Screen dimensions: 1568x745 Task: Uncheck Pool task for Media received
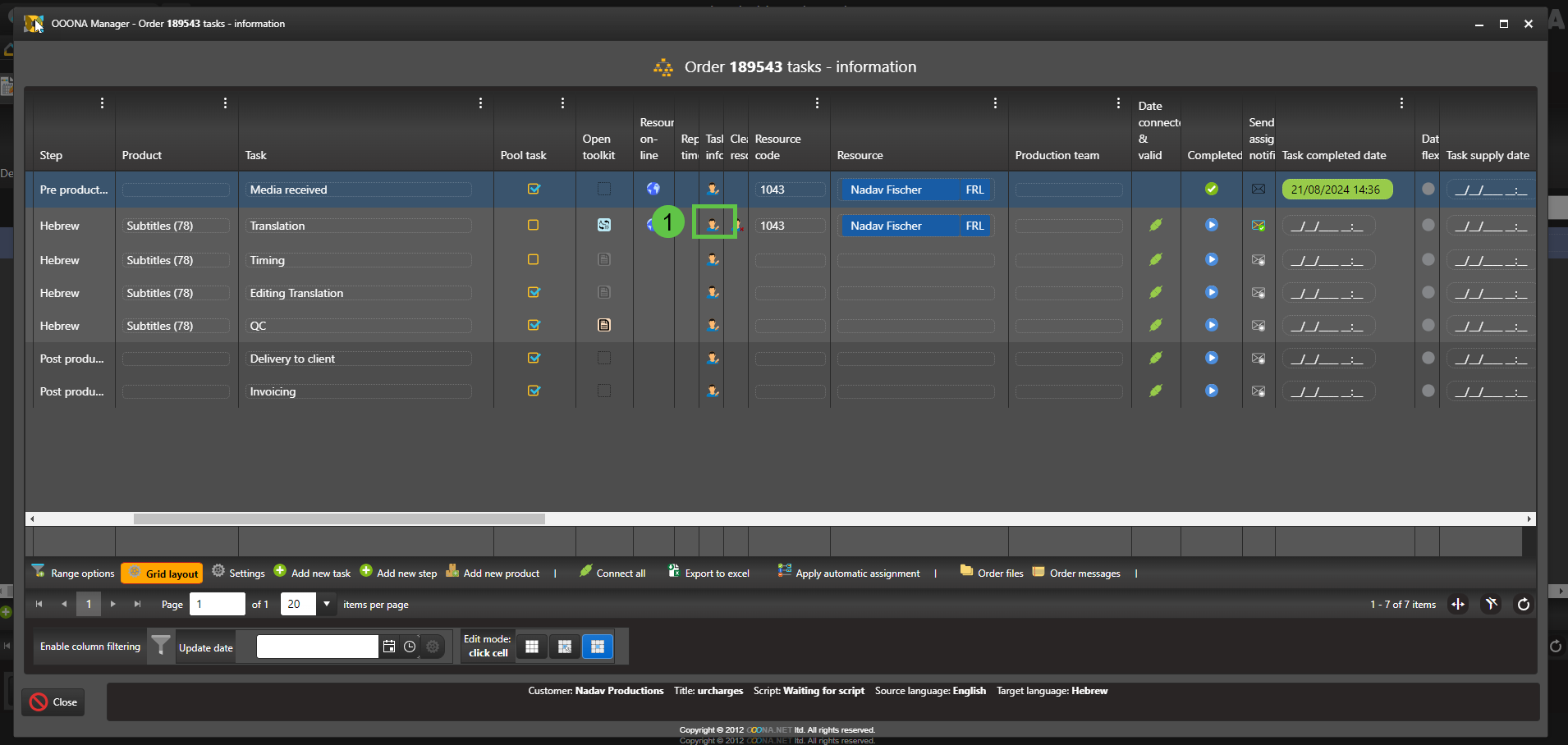[534, 190]
